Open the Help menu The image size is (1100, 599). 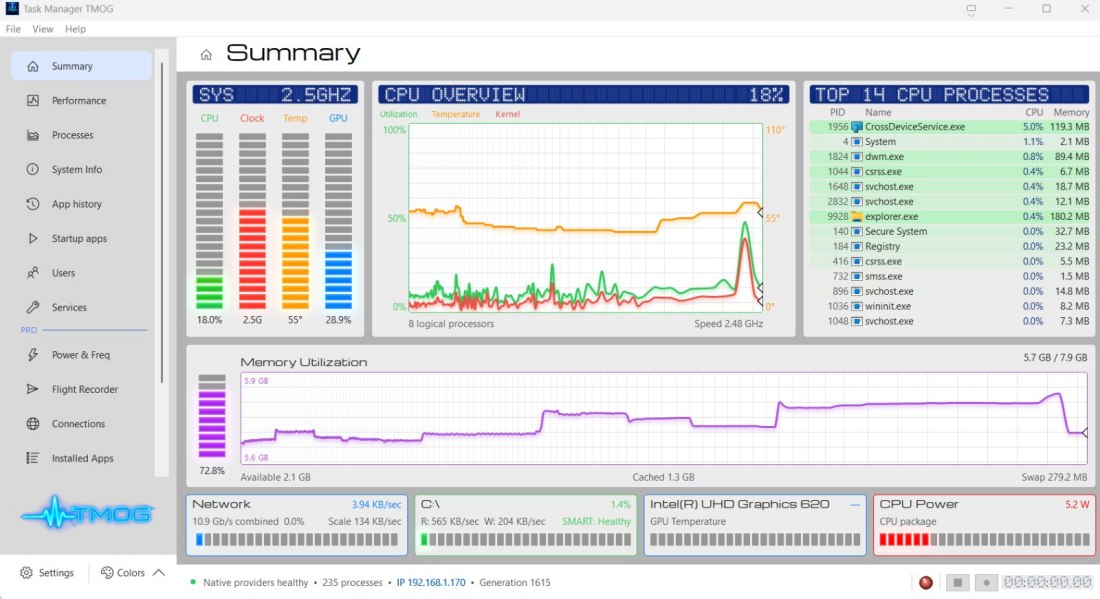coord(75,29)
